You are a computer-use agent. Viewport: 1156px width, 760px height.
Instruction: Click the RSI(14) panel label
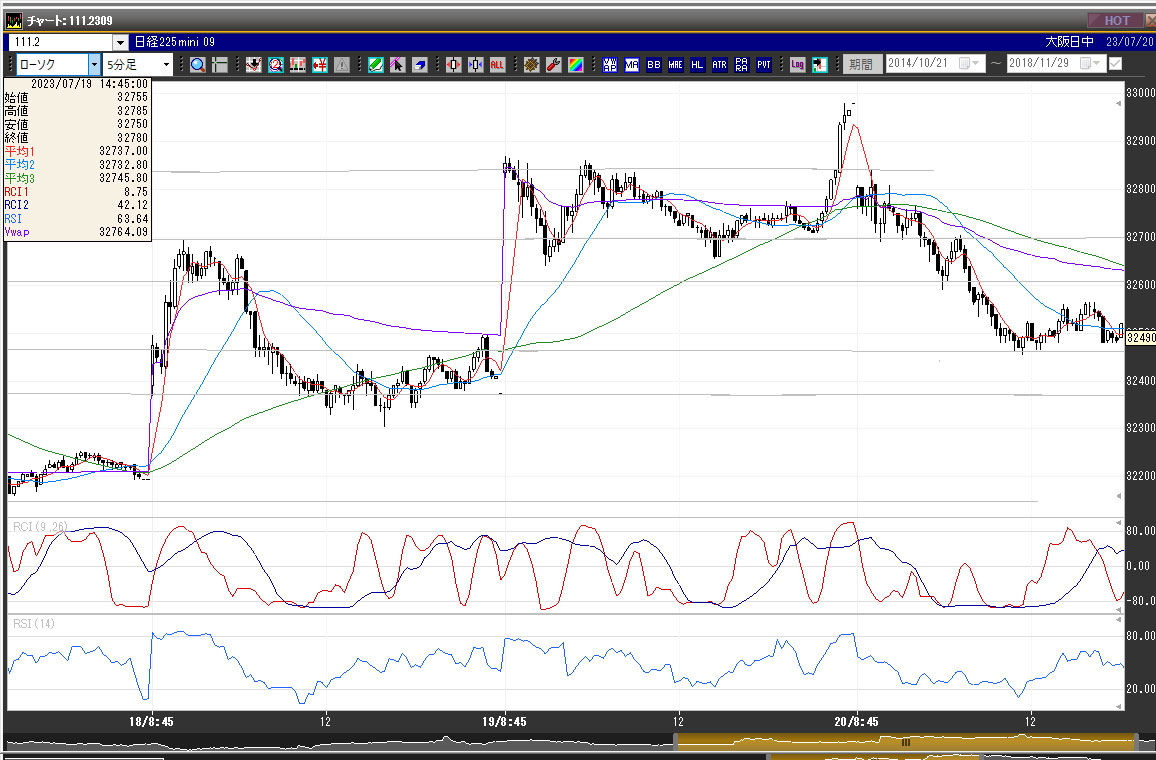[x=34, y=624]
